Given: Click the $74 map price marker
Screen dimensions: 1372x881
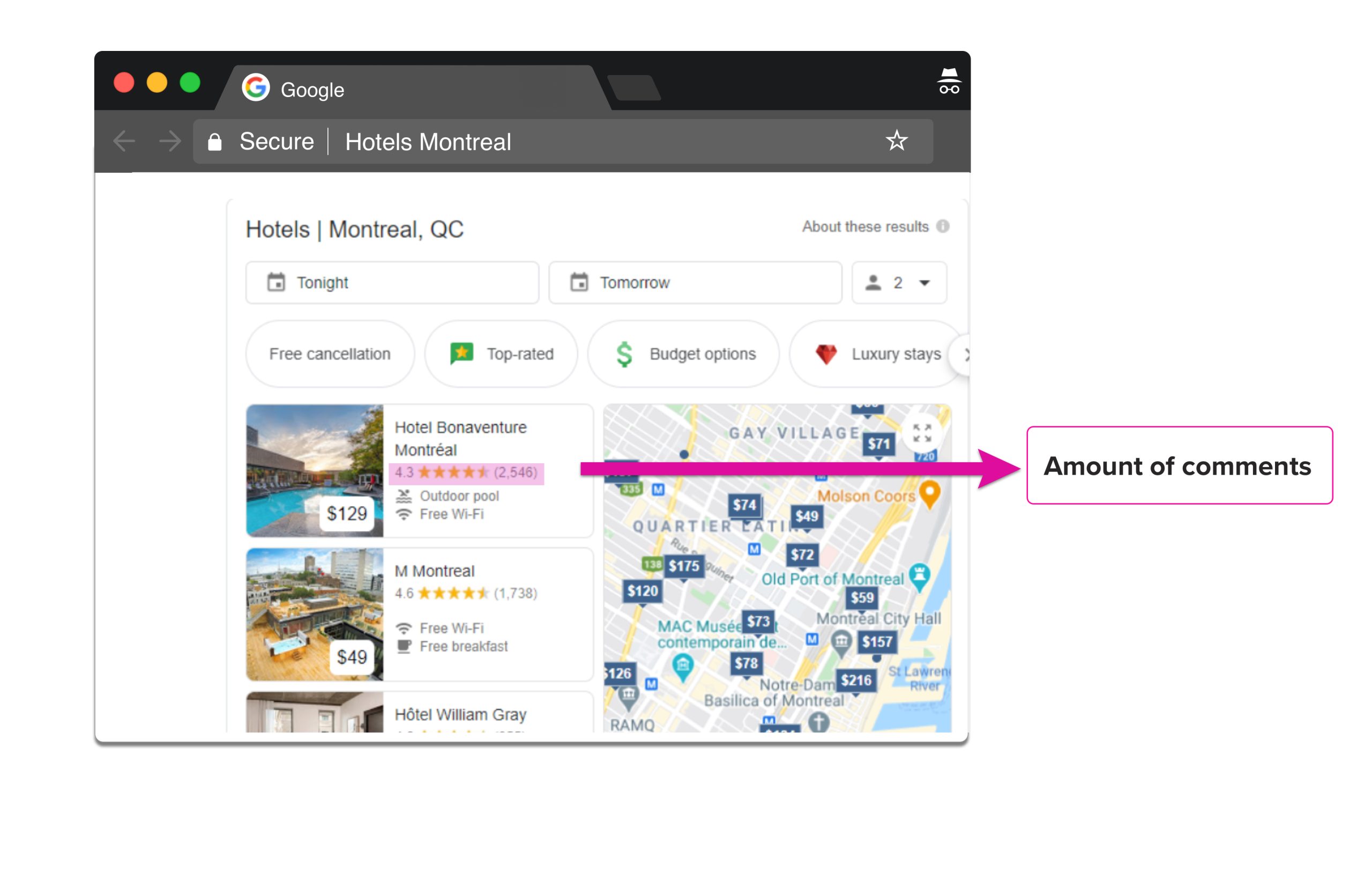Looking at the screenshot, I should 744,506.
